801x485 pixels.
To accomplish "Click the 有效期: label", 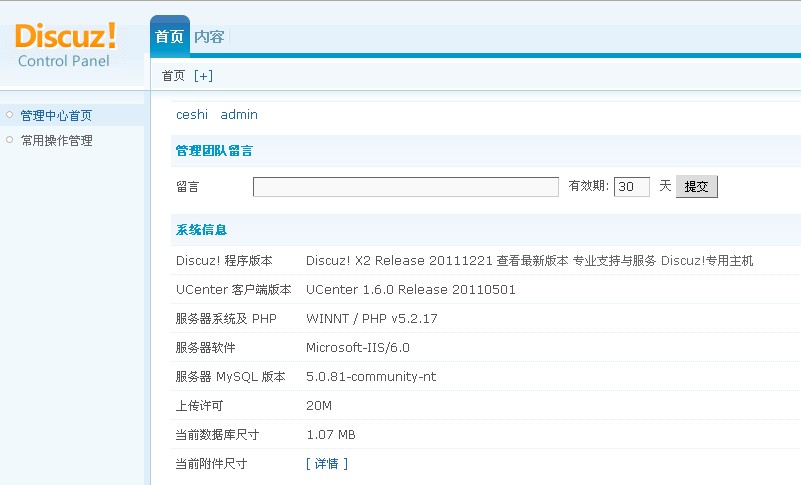I will 588,186.
